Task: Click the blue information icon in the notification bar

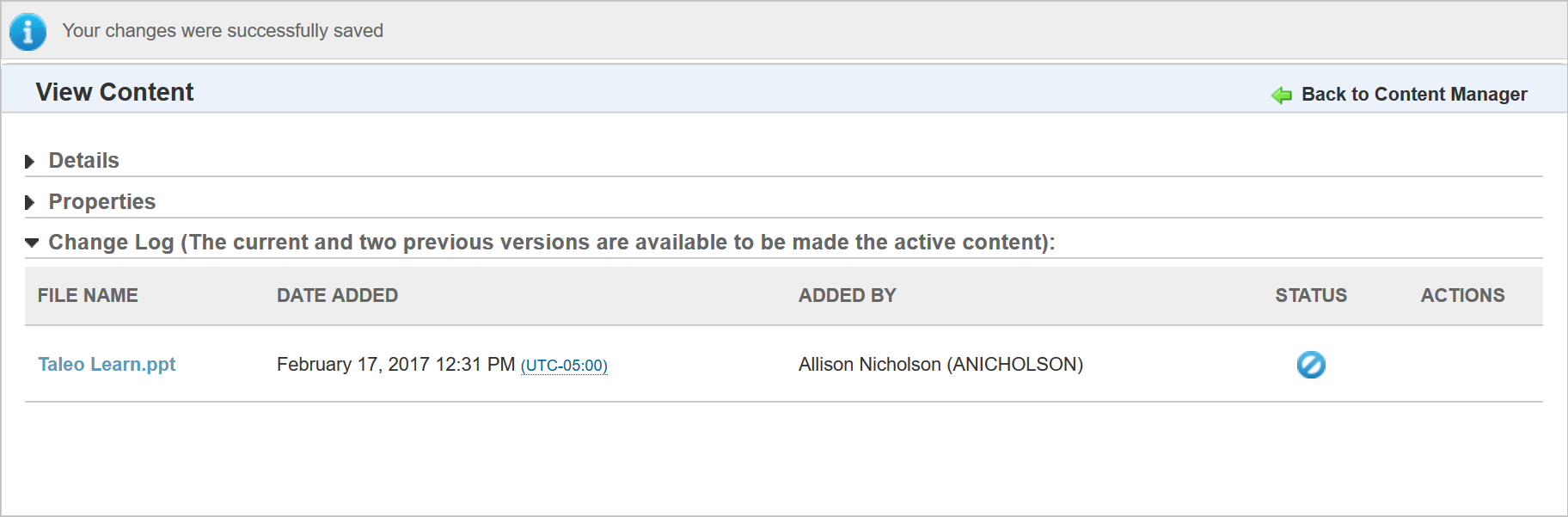Action: tap(28, 31)
